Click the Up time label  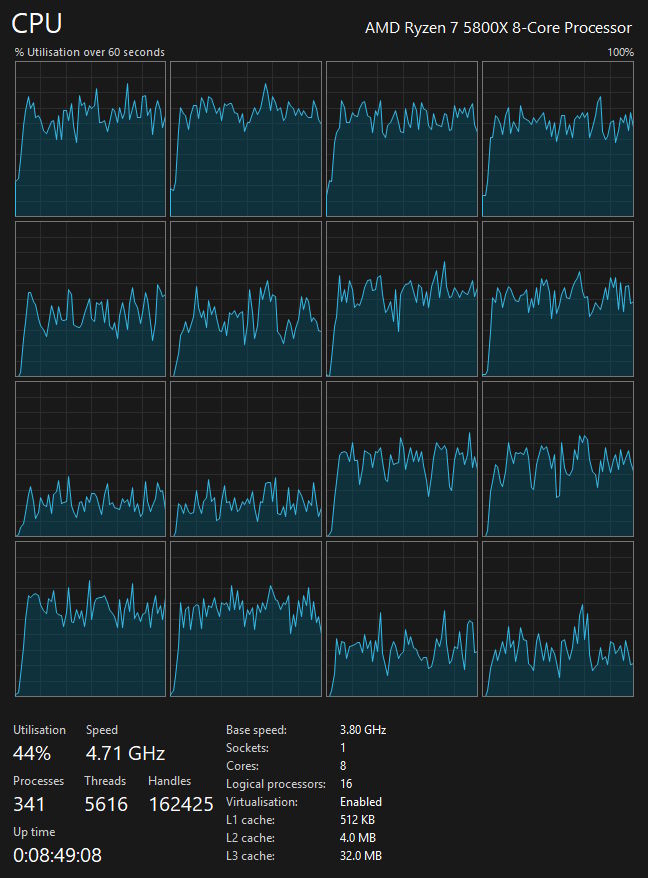click(x=34, y=832)
